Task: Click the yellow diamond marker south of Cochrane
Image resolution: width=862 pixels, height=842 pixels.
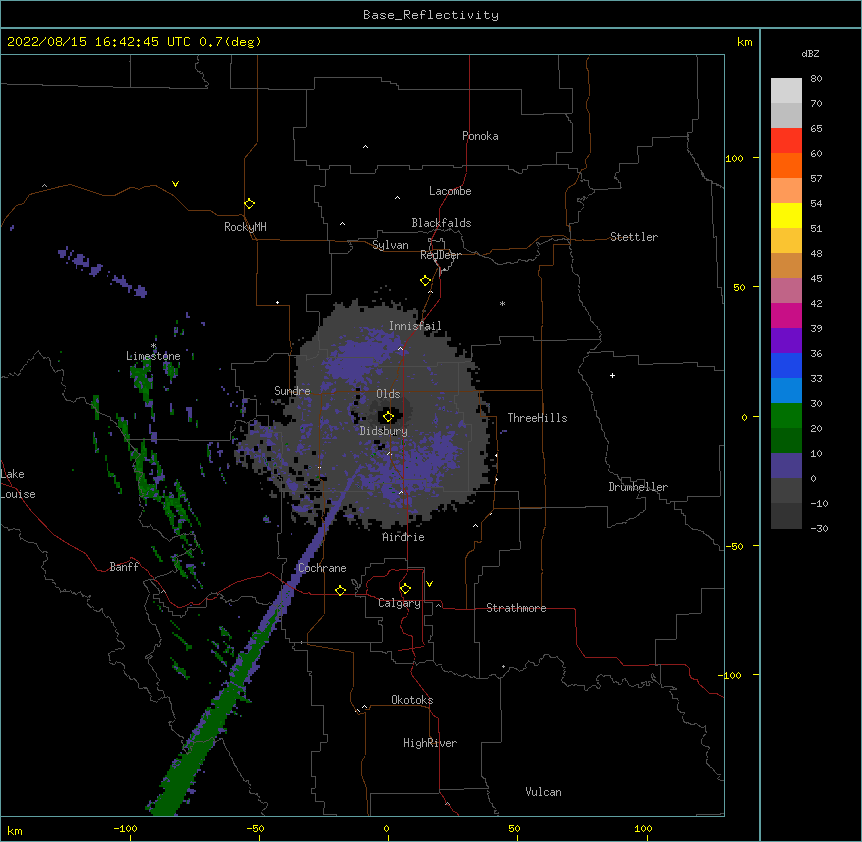Action: click(x=340, y=590)
